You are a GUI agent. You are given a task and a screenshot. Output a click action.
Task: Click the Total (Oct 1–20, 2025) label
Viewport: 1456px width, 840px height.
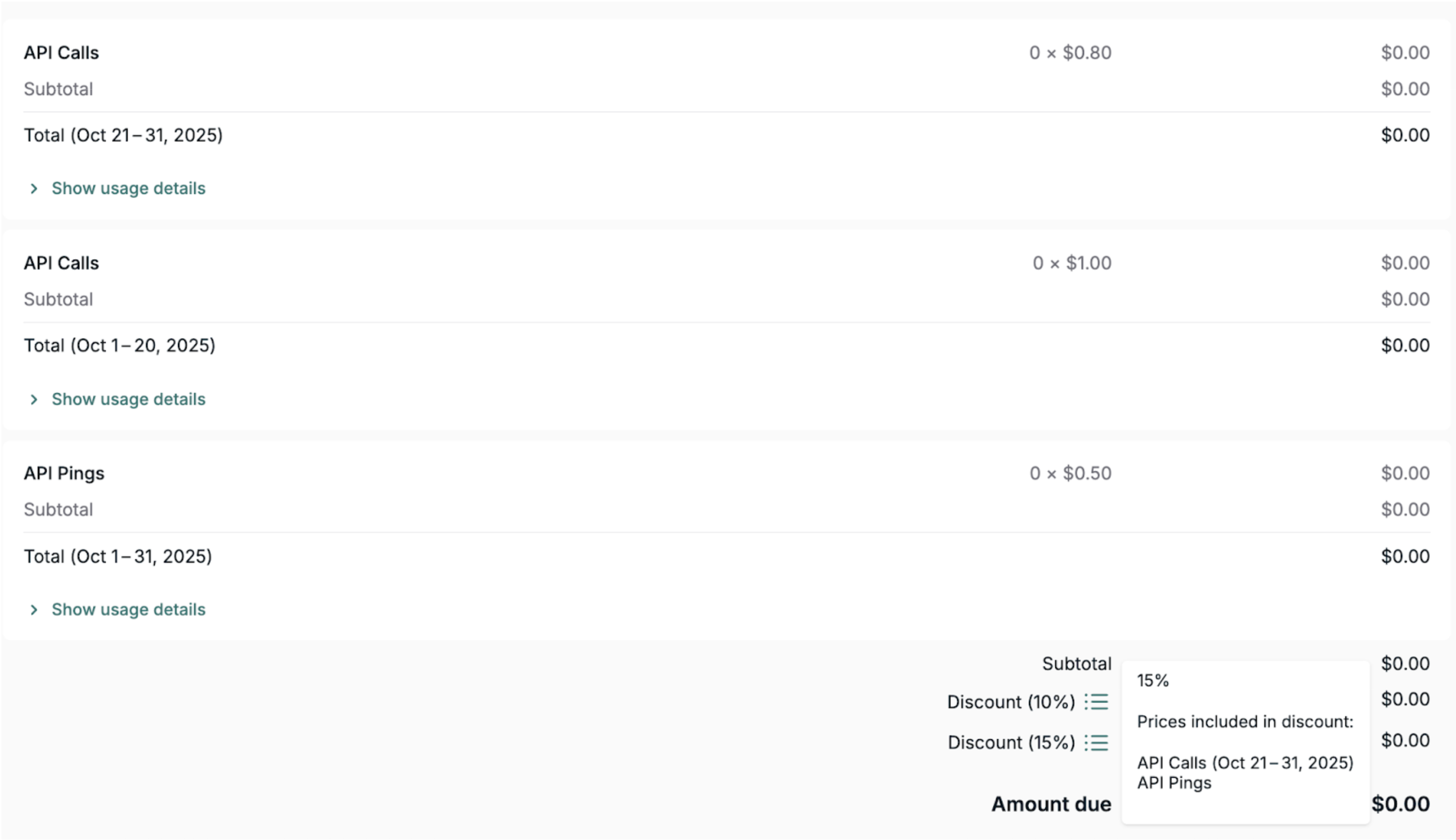pyautogui.click(x=119, y=344)
